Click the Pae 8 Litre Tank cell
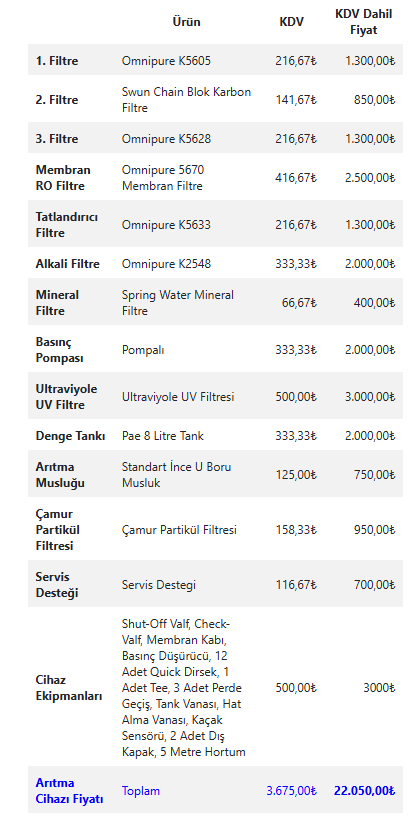This screenshot has height=825, width=418. (x=163, y=436)
